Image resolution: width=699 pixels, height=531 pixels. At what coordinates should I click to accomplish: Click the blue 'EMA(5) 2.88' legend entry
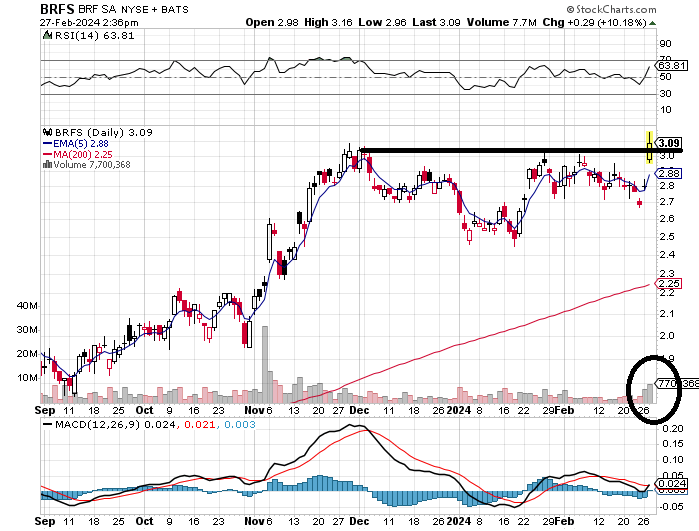click(75, 144)
